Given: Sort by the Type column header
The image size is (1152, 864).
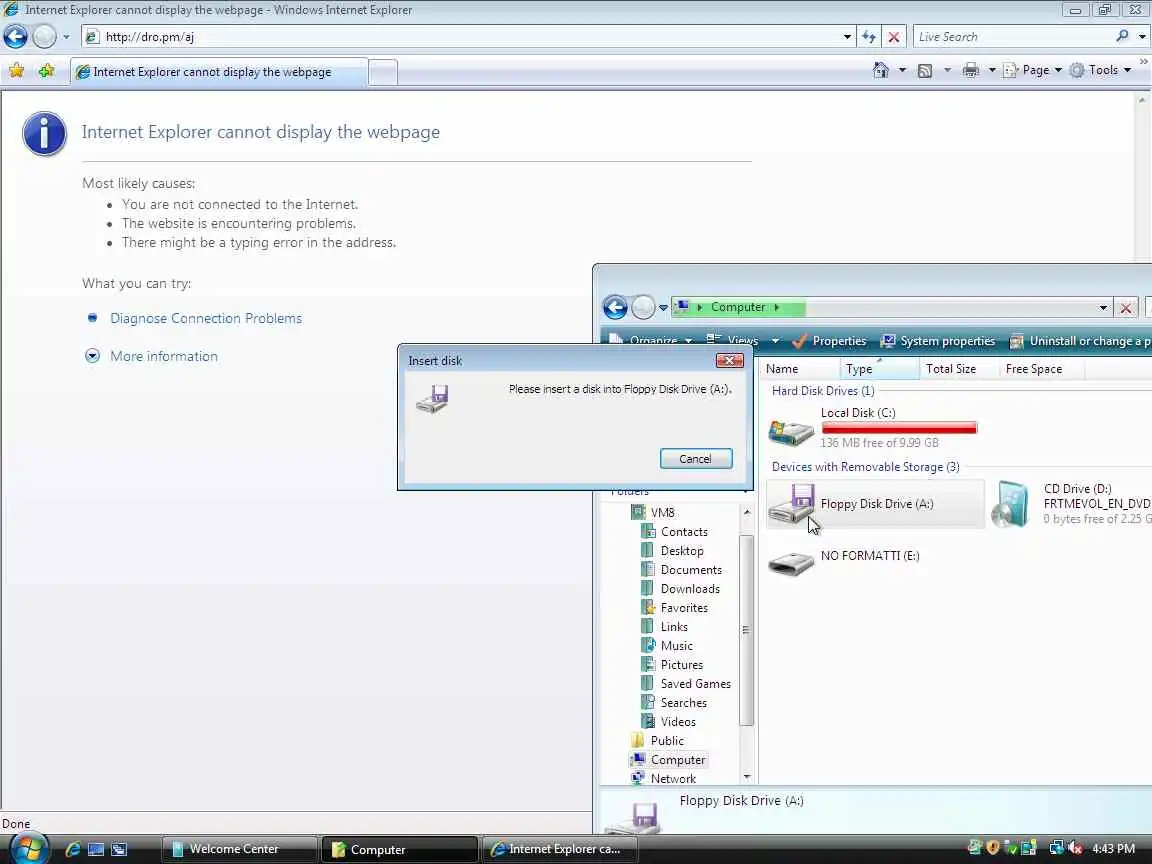Looking at the screenshot, I should click(x=879, y=369).
